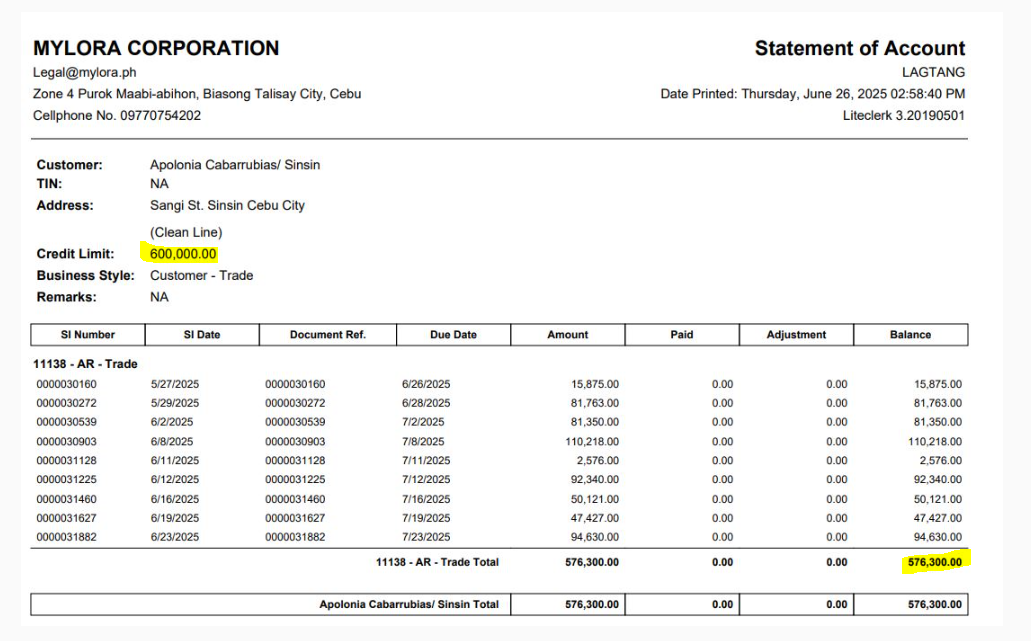Click the SI date 6/23/2025
Image resolution: width=1031 pixels, height=641 pixels.
click(175, 537)
